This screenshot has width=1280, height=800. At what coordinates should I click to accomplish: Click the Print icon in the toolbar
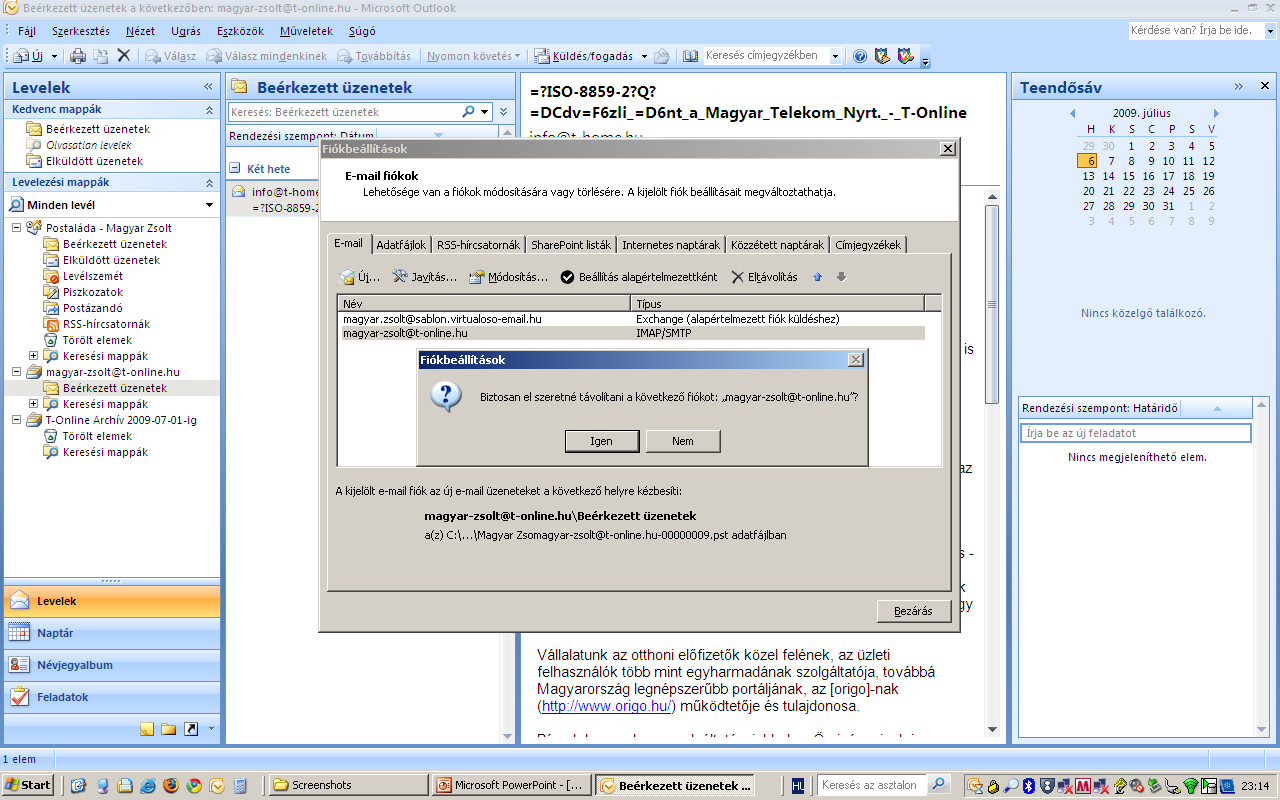click(x=78, y=56)
